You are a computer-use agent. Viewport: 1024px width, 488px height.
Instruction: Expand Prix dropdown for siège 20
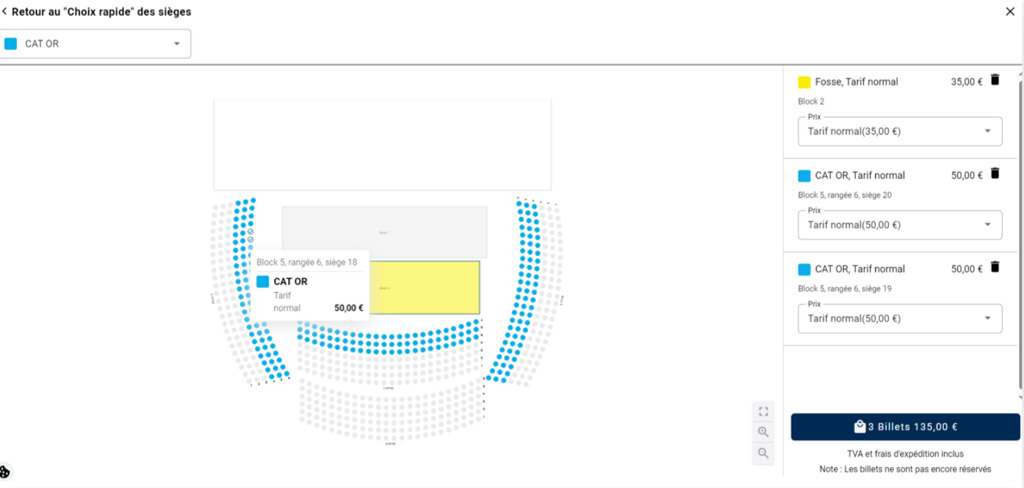900,225
